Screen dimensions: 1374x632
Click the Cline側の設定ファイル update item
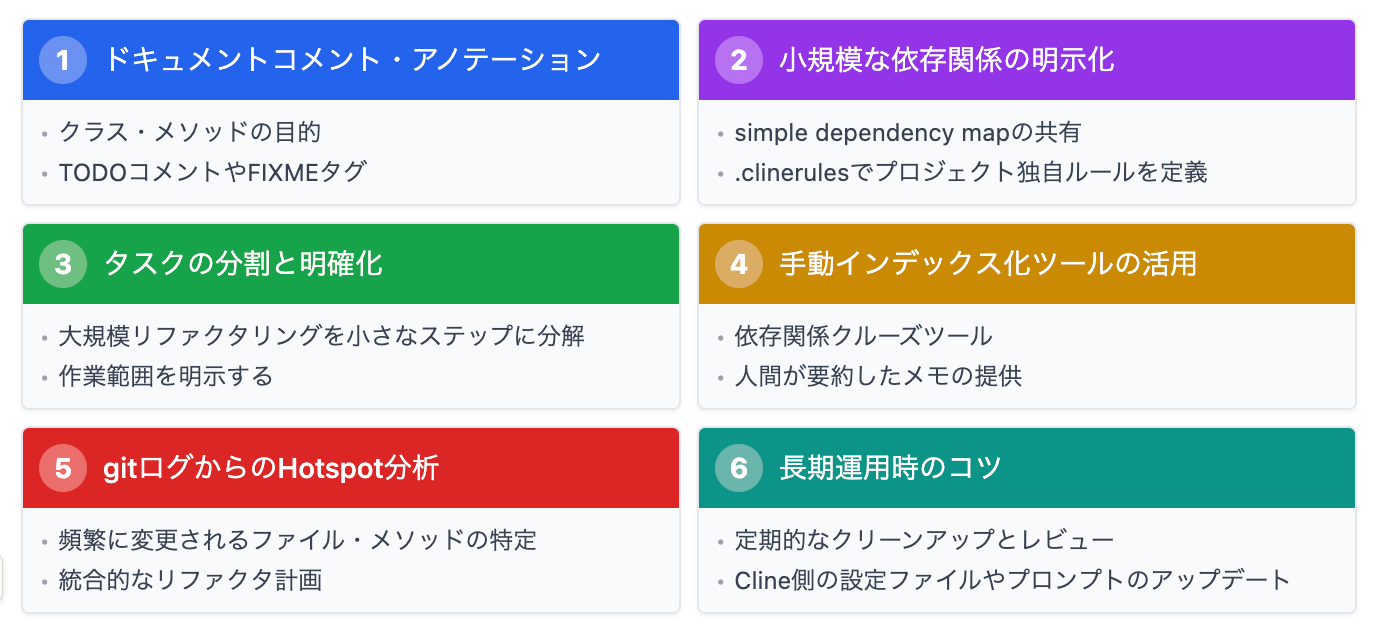pyautogui.click(x=1012, y=580)
